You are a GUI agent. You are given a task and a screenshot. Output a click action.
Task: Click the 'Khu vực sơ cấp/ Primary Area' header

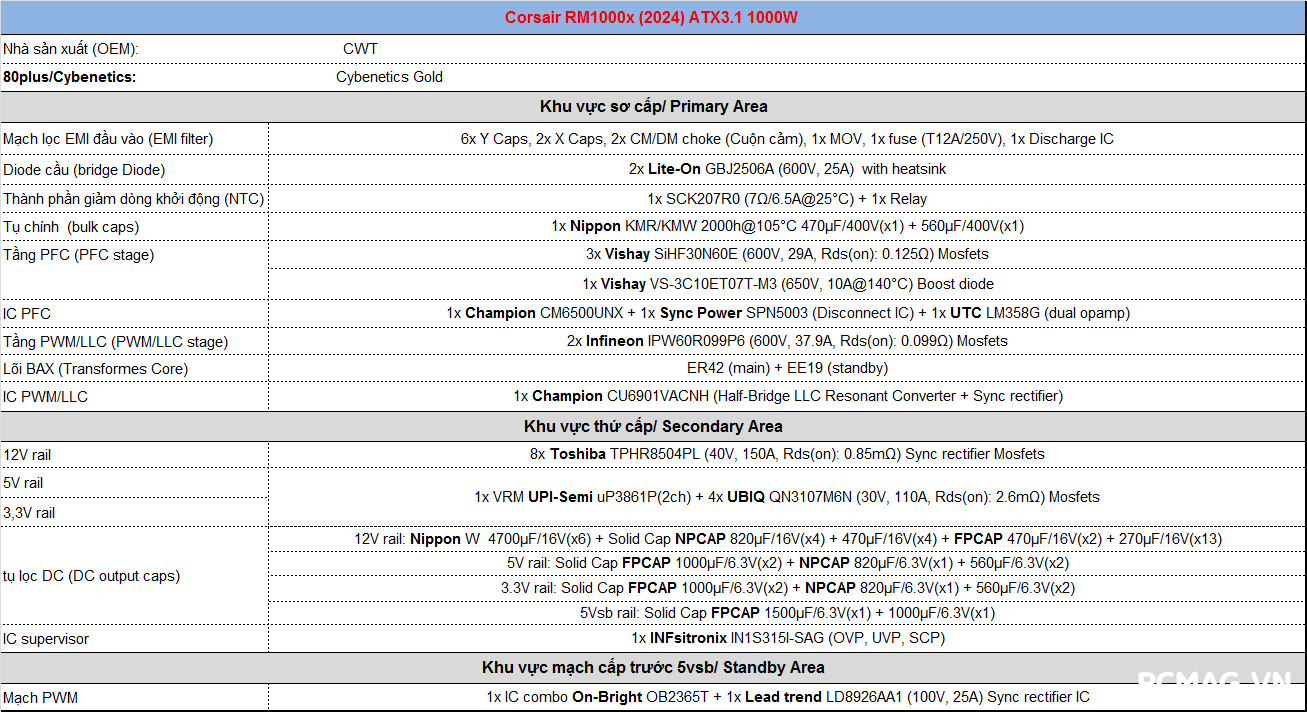click(x=653, y=106)
